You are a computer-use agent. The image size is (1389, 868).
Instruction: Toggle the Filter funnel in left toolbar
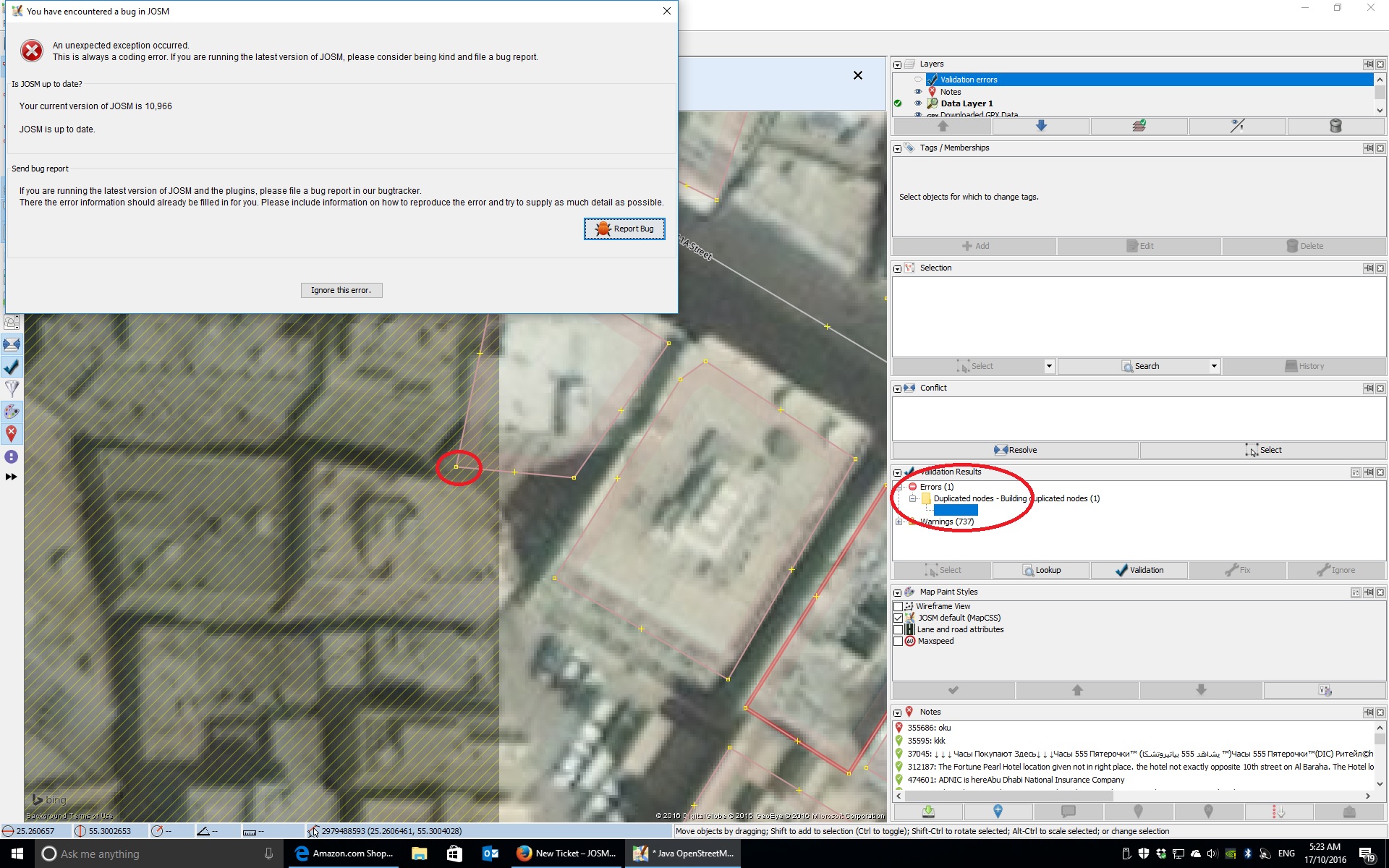[12, 389]
